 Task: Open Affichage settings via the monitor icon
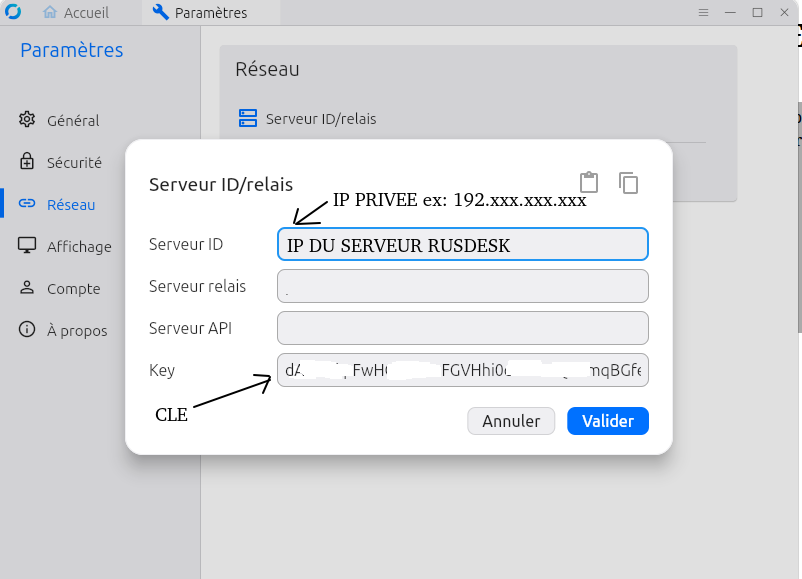(x=28, y=246)
